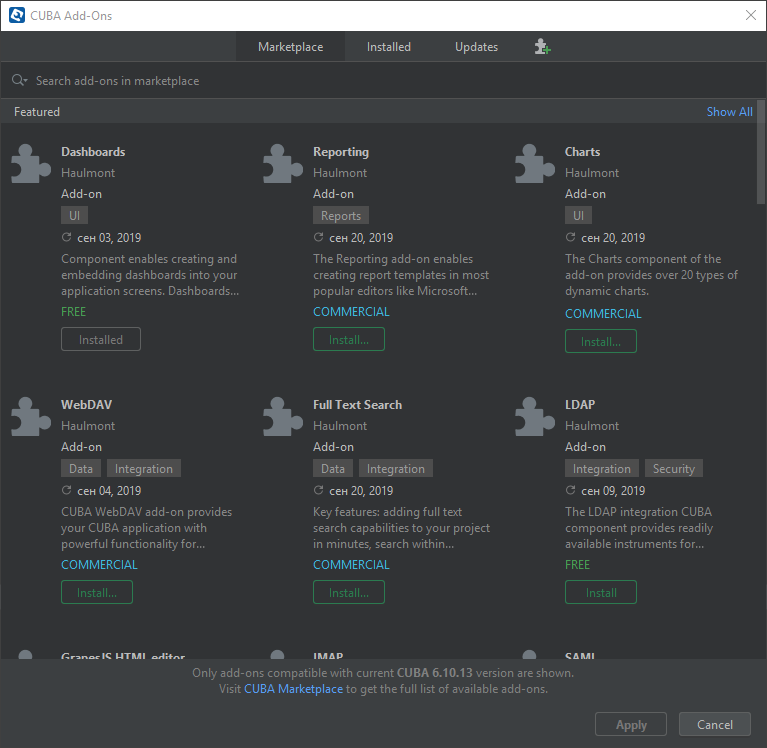Open the Updates tab
This screenshot has width=767, height=748.
[476, 47]
